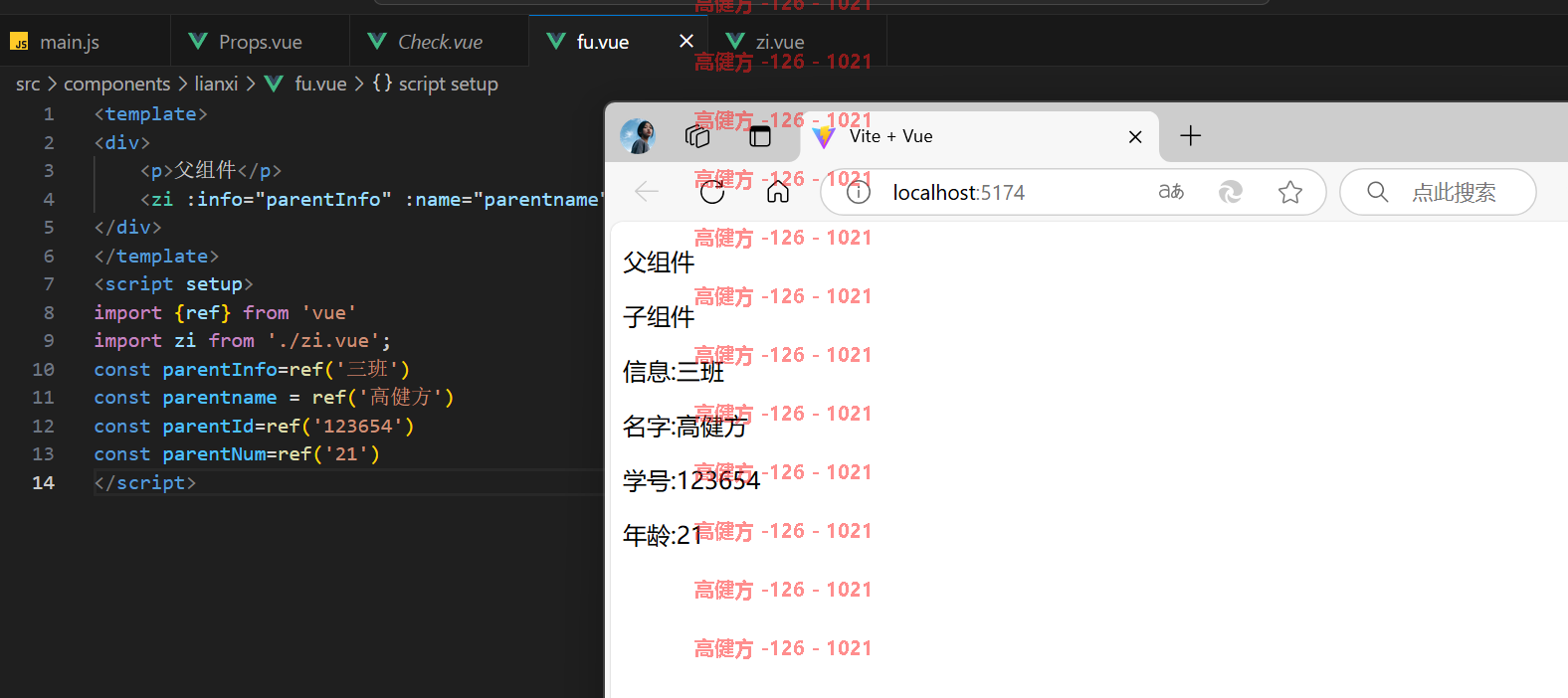
Task: Open browser workspaces icon
Action: coord(697,135)
